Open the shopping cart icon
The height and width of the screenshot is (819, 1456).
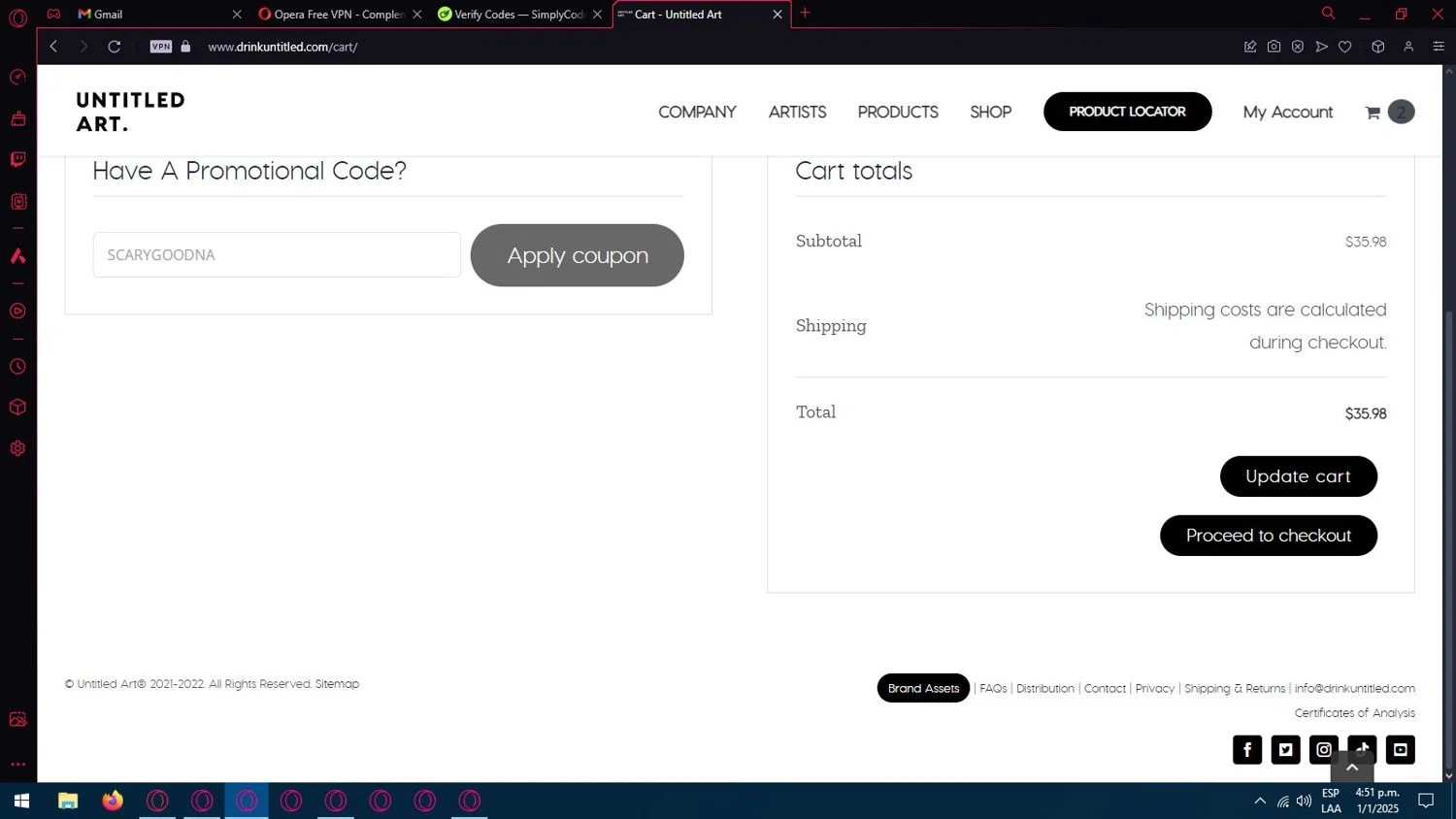point(1373,113)
